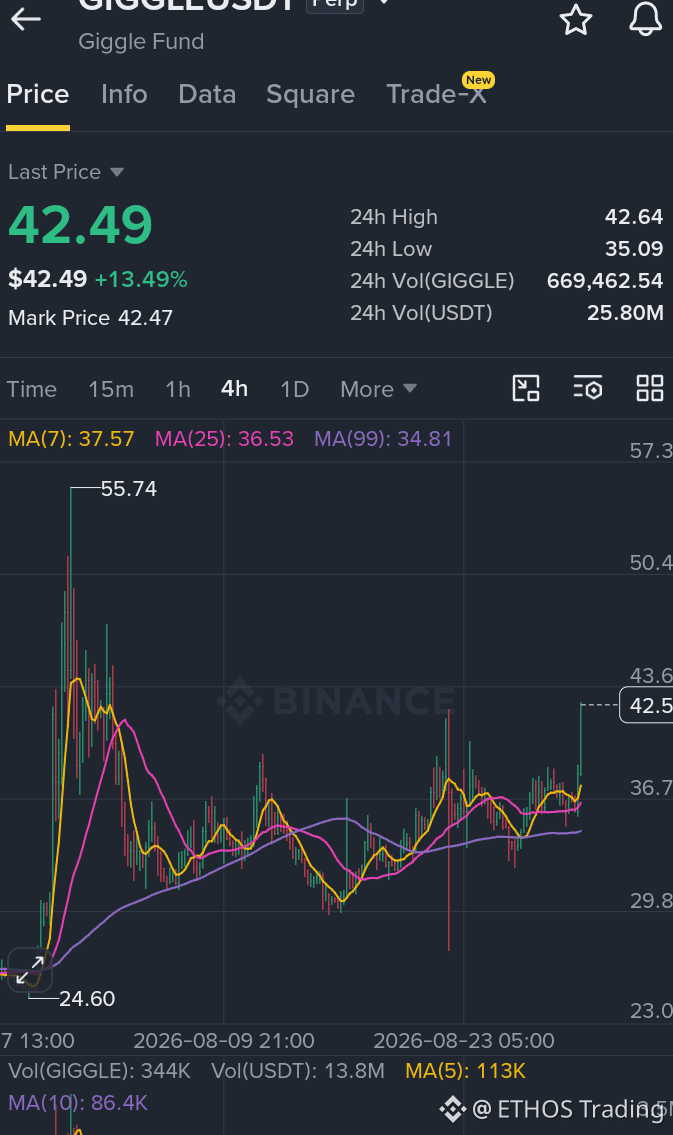The image size is (673, 1135).
Task: Tap the large 42.49 last price
Action: (80, 224)
